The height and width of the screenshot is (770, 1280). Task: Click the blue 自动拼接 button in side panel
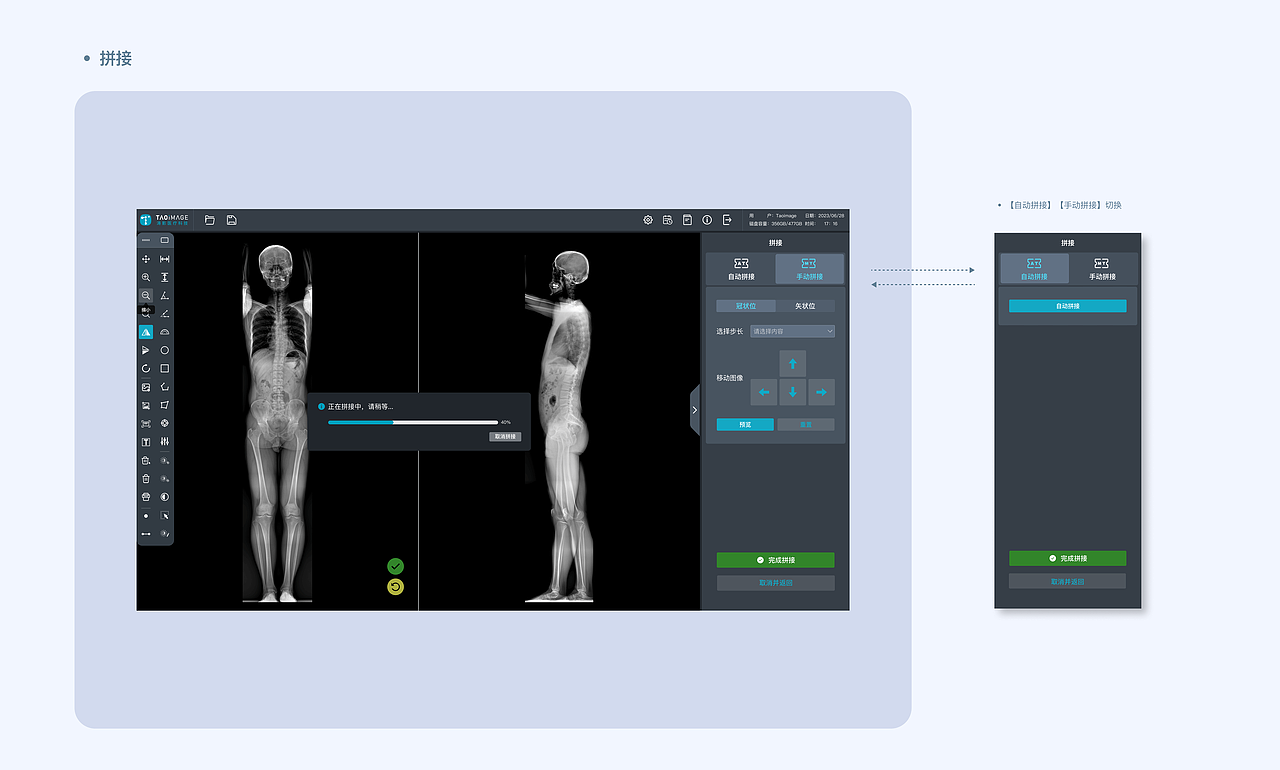click(x=1068, y=306)
